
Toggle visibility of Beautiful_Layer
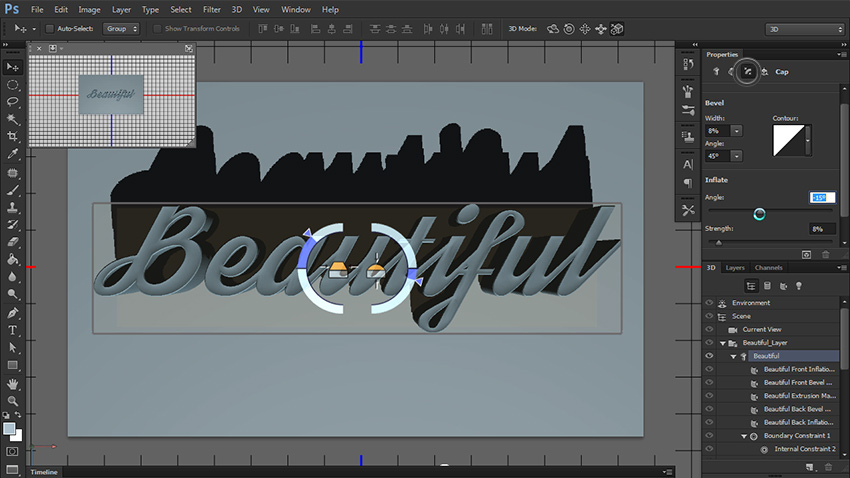pos(709,342)
